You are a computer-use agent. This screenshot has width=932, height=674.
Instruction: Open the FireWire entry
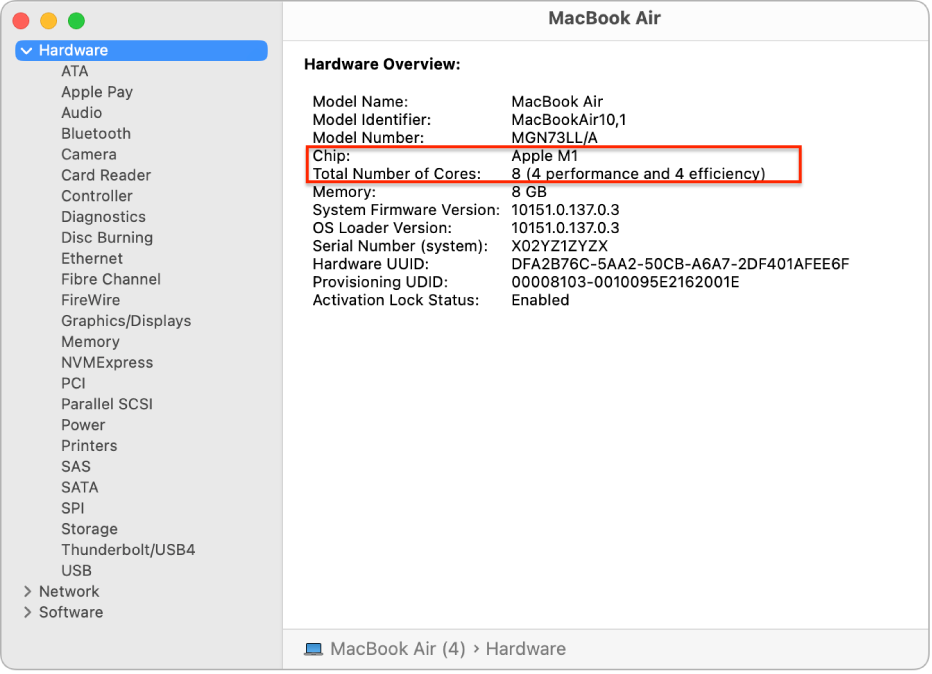[x=90, y=300]
